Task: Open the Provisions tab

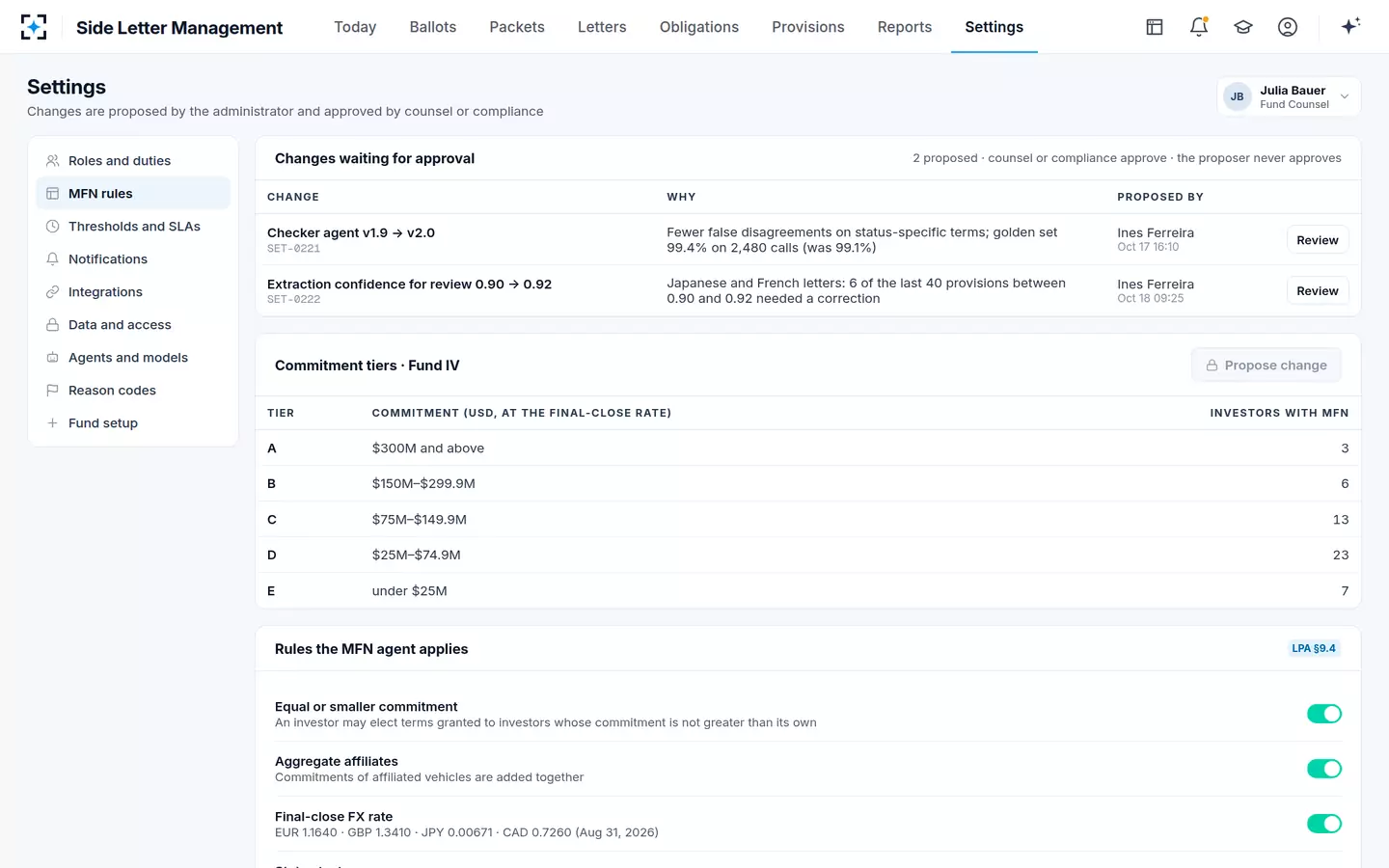Action: coord(808,27)
